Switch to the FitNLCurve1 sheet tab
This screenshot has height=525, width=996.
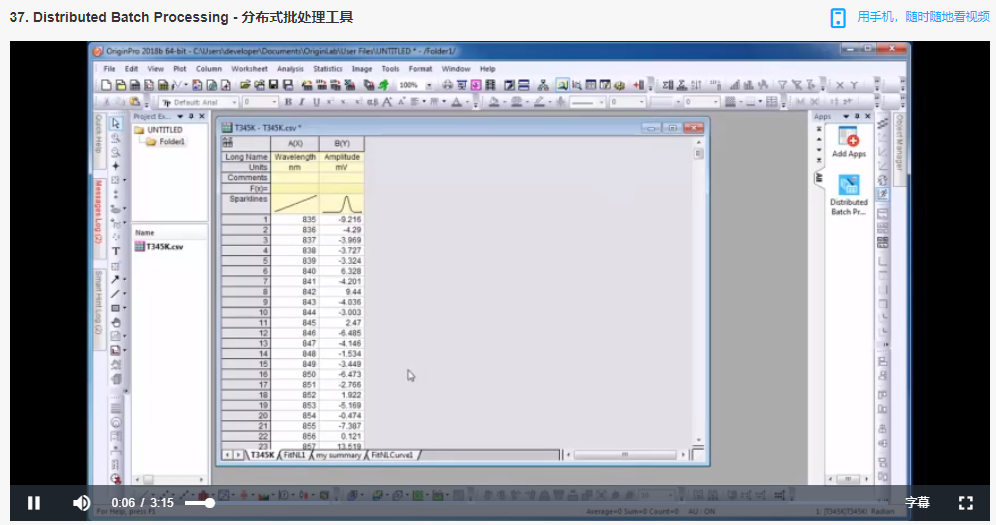392,455
